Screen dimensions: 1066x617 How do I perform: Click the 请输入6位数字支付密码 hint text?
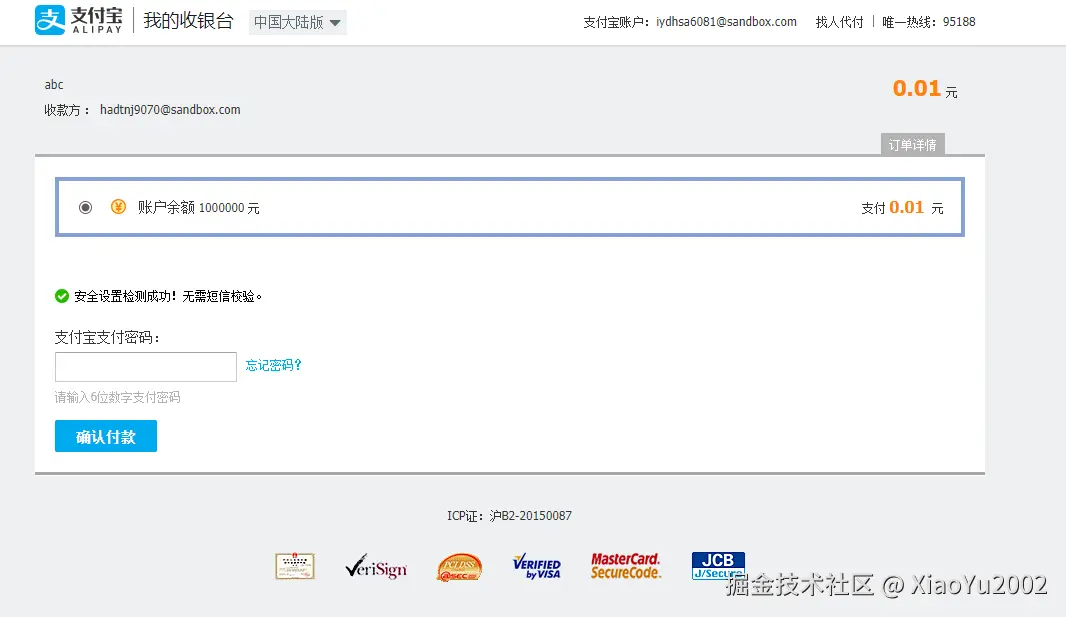click(x=118, y=397)
